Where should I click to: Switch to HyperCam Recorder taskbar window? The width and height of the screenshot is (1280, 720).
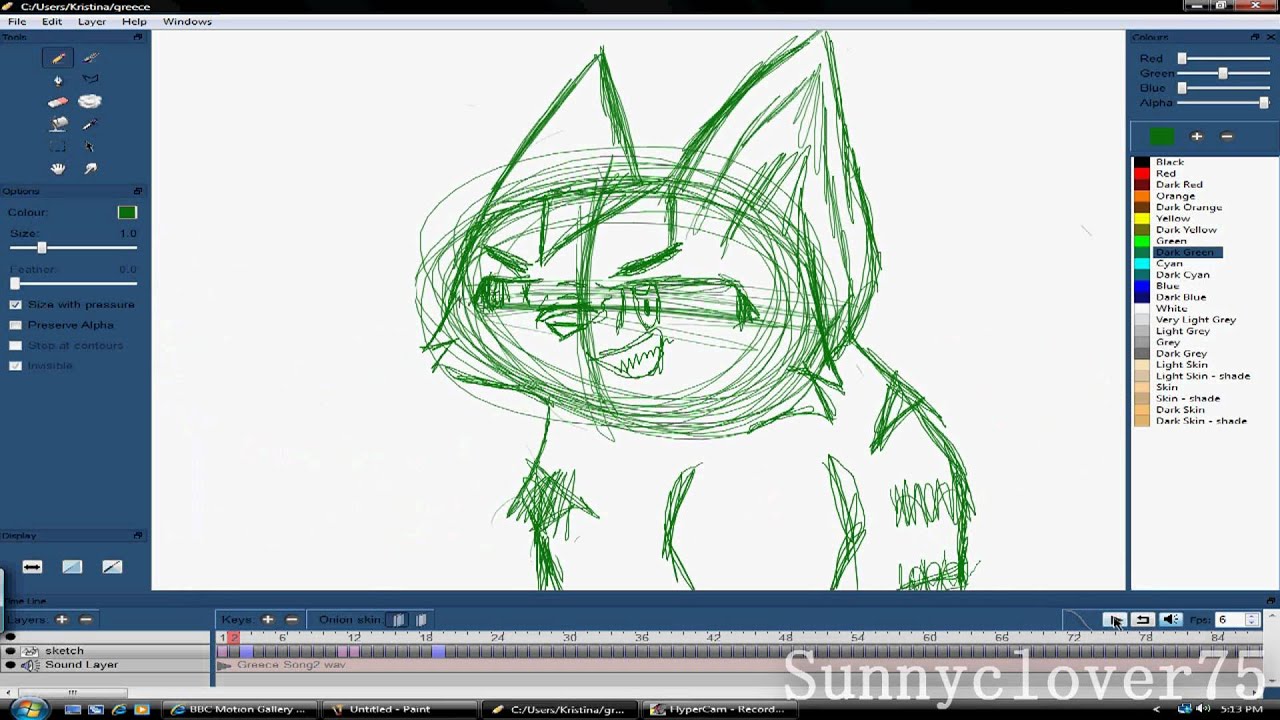(x=720, y=709)
